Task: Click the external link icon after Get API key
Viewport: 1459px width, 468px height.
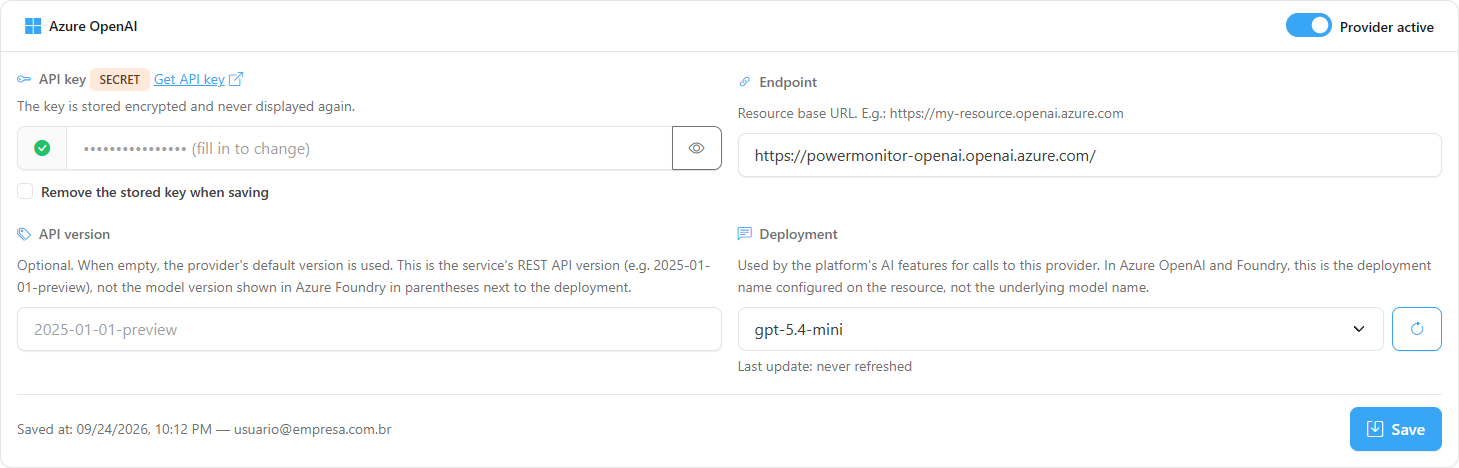Action: pos(236,79)
